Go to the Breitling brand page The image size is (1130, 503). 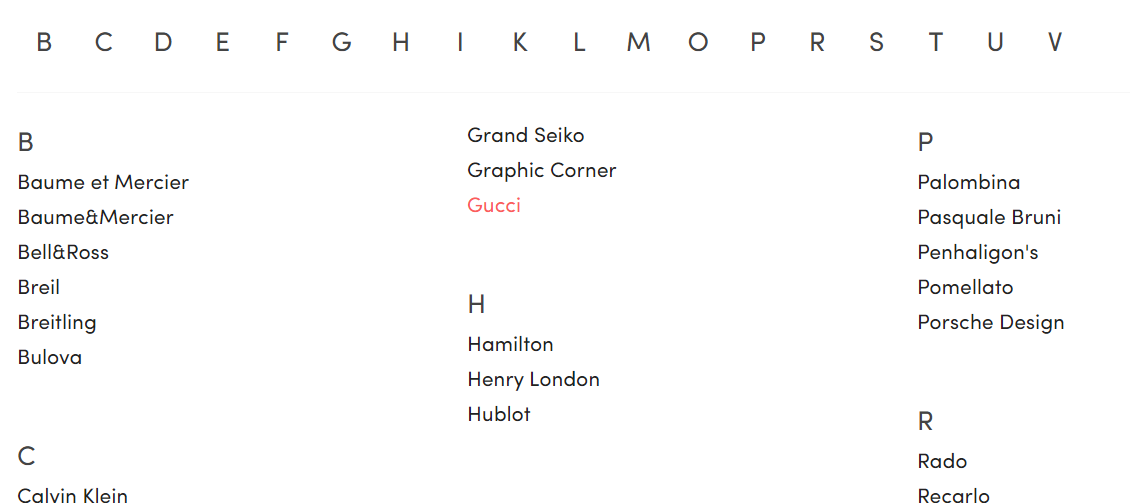click(x=57, y=322)
